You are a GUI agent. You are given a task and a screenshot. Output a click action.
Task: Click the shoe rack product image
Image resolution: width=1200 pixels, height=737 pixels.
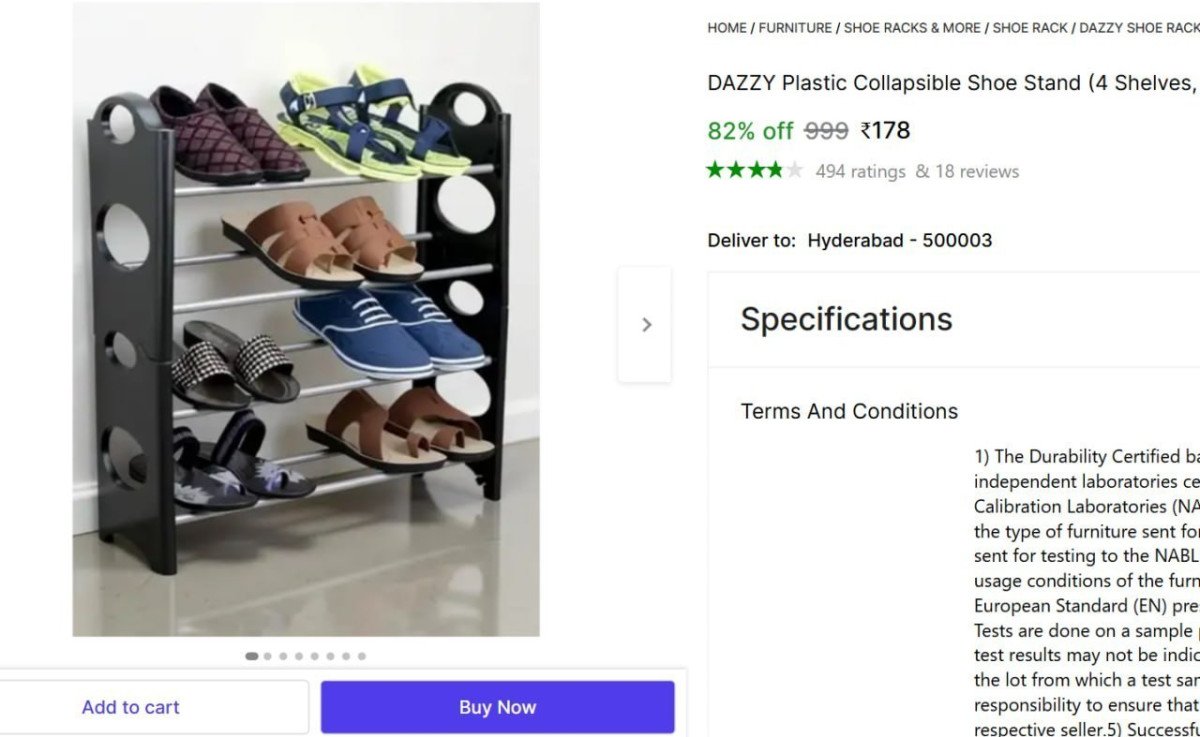(x=305, y=320)
